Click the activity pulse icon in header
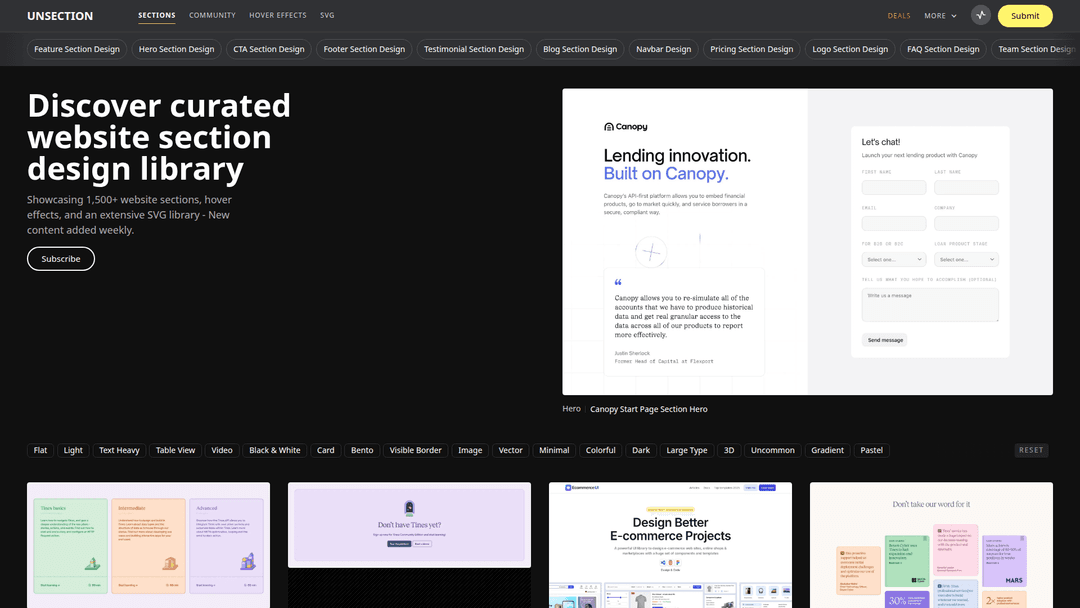The height and width of the screenshot is (608, 1080). (x=981, y=16)
